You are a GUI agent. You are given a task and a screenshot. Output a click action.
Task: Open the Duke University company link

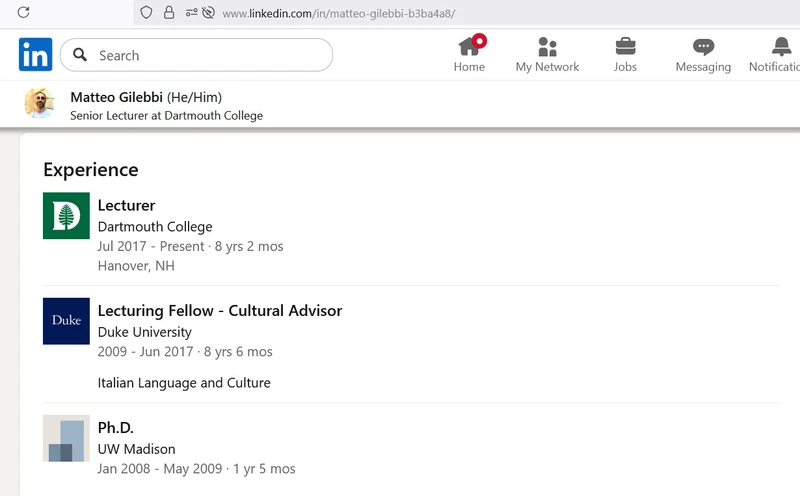(x=145, y=332)
